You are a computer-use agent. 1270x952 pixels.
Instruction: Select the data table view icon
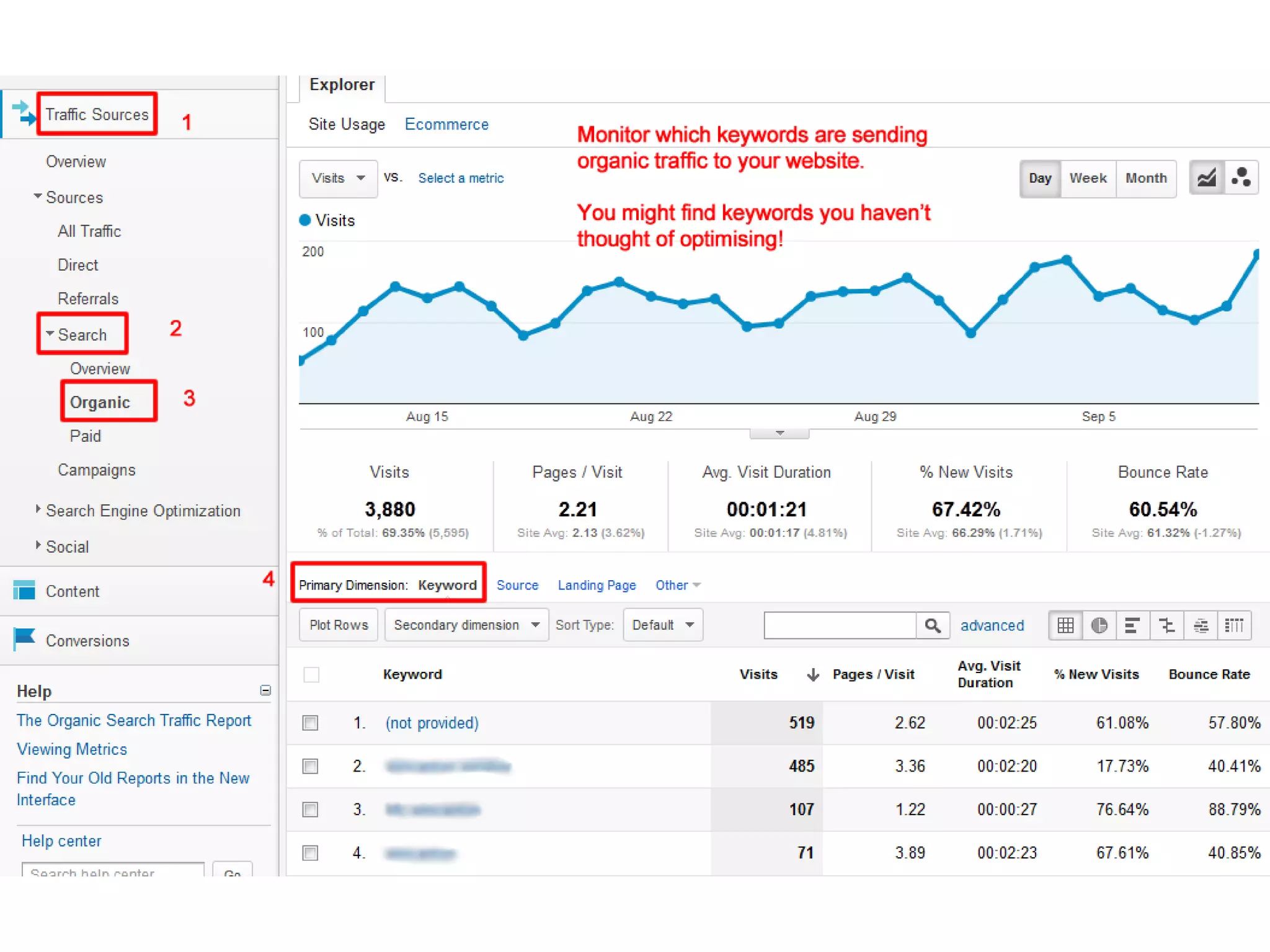point(1065,625)
